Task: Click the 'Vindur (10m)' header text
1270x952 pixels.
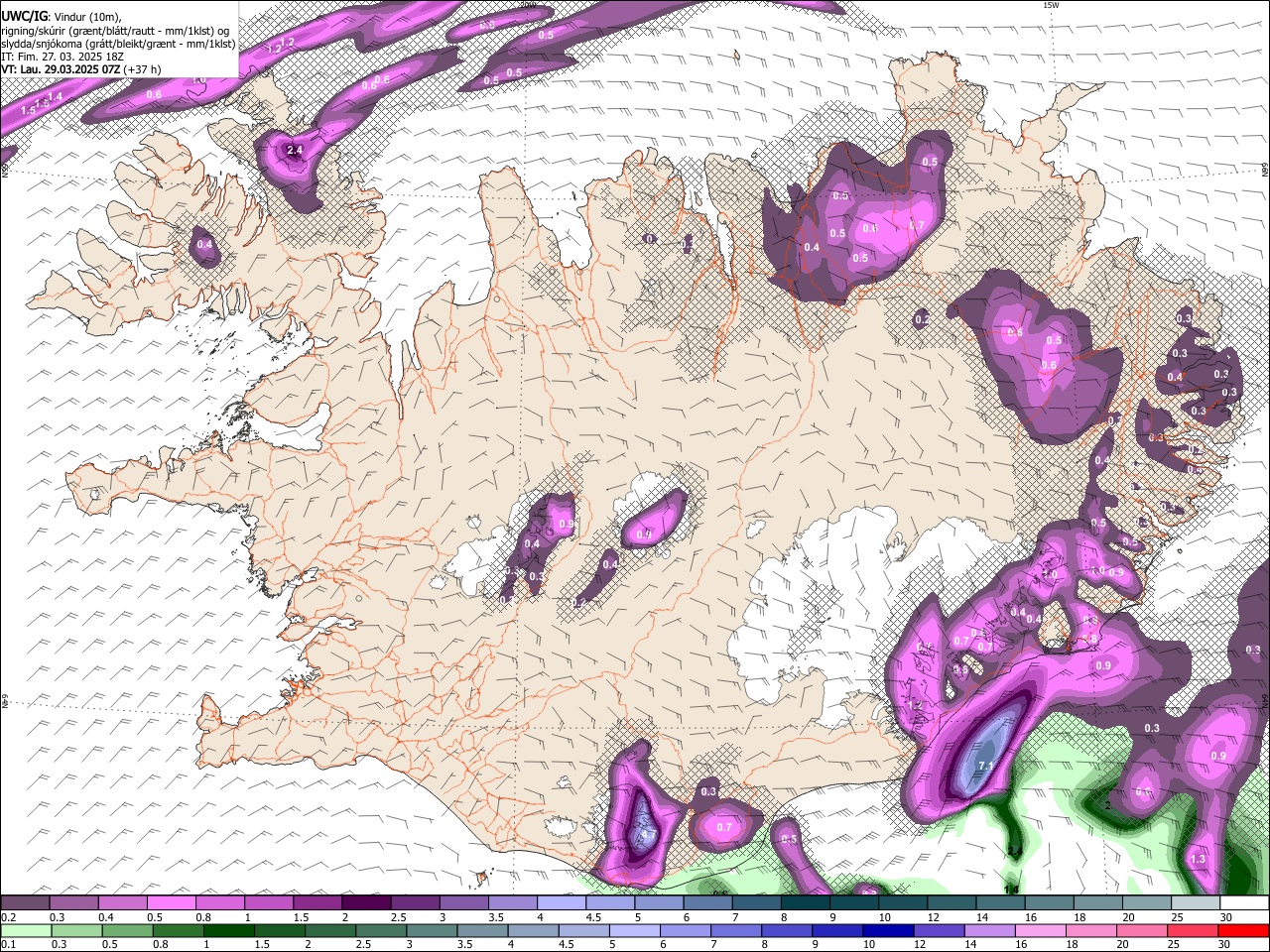Action: (x=85, y=17)
